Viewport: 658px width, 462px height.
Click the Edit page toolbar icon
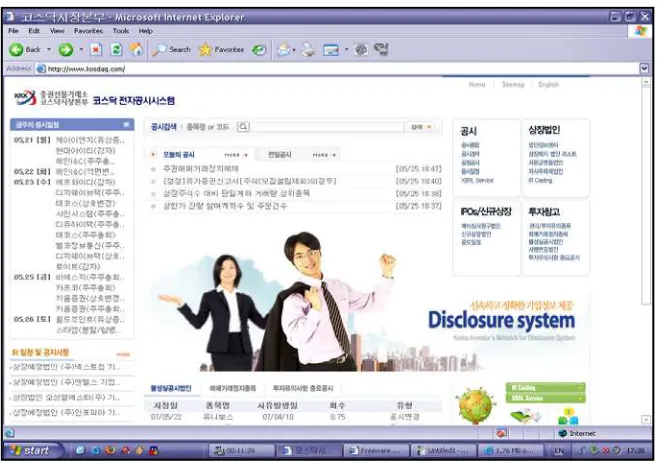pos(331,50)
